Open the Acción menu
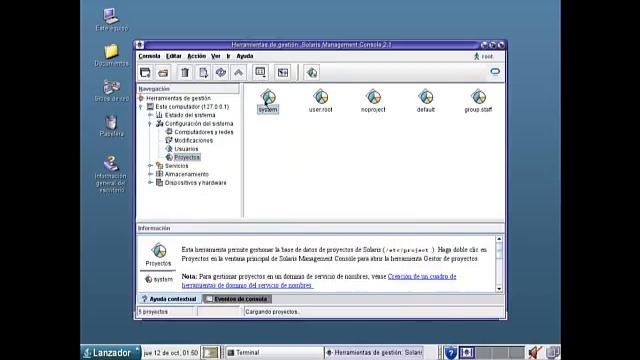The width and height of the screenshot is (640, 360). pos(196,56)
